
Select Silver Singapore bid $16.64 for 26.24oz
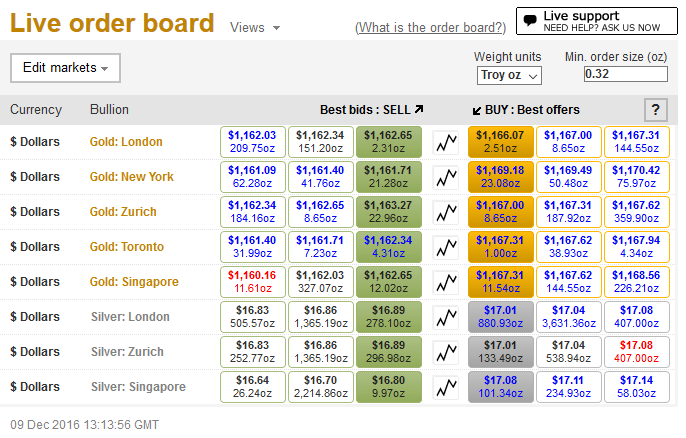click(252, 387)
